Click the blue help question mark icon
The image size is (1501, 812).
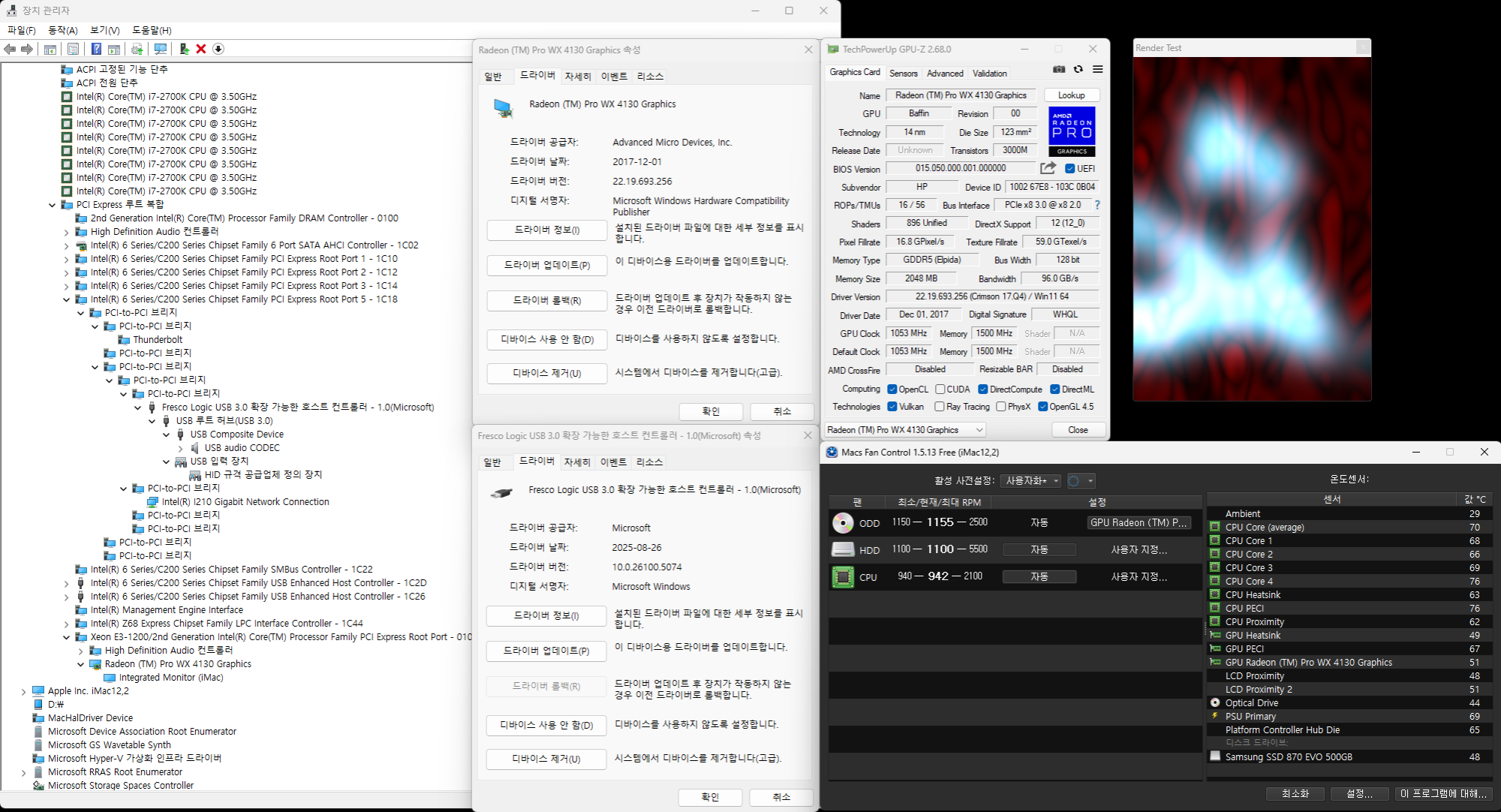click(96, 49)
